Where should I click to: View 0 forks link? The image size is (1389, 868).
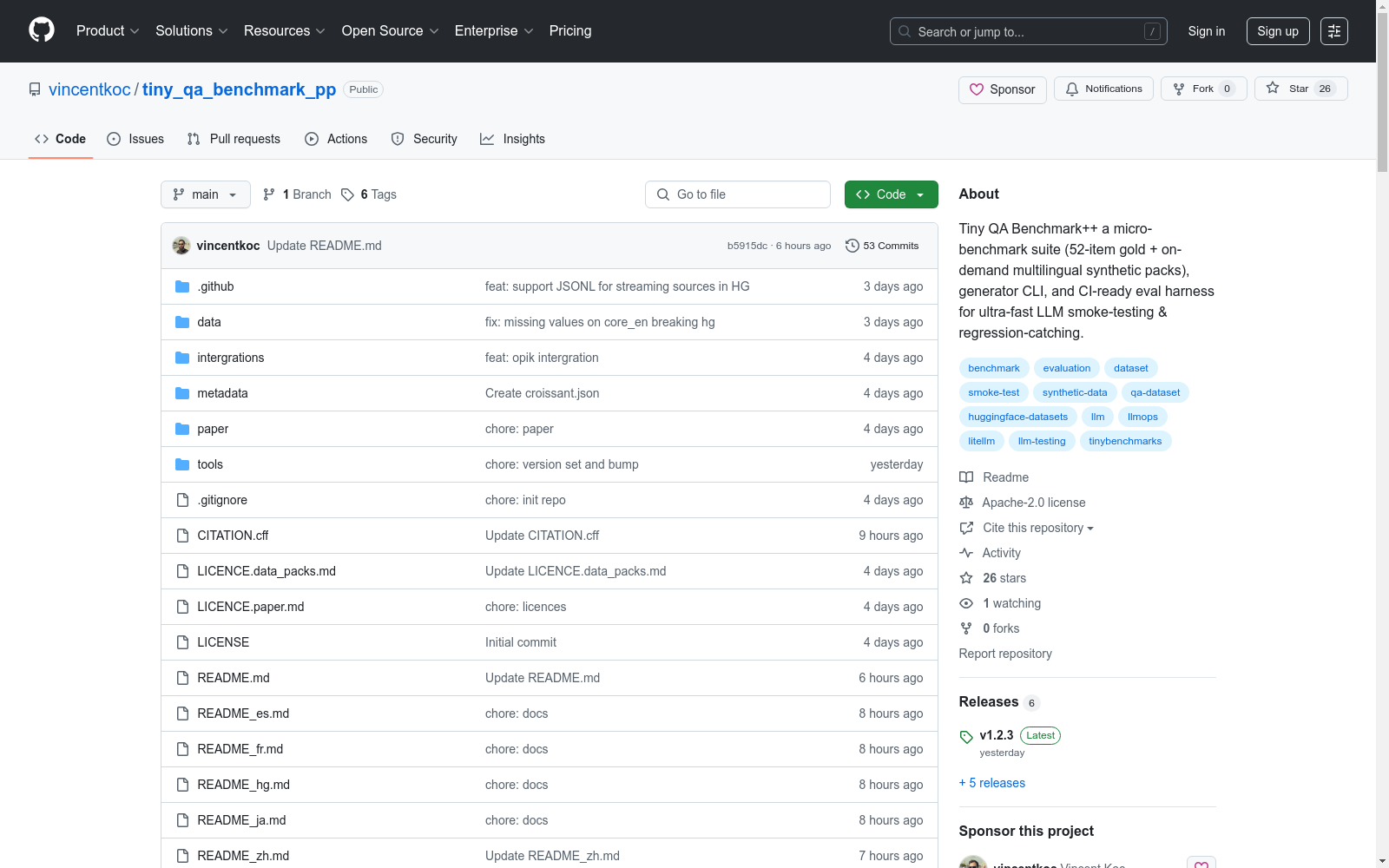(990, 628)
